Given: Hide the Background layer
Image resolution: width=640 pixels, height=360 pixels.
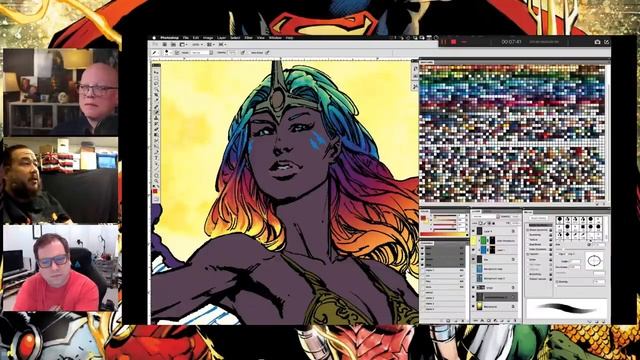Looking at the screenshot, I should (x=474, y=306).
